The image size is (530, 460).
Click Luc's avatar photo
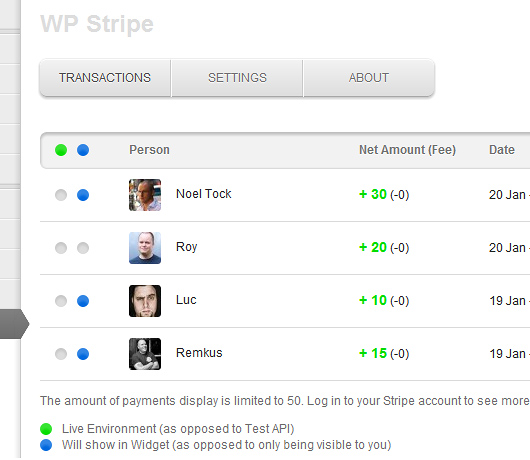tap(145, 301)
